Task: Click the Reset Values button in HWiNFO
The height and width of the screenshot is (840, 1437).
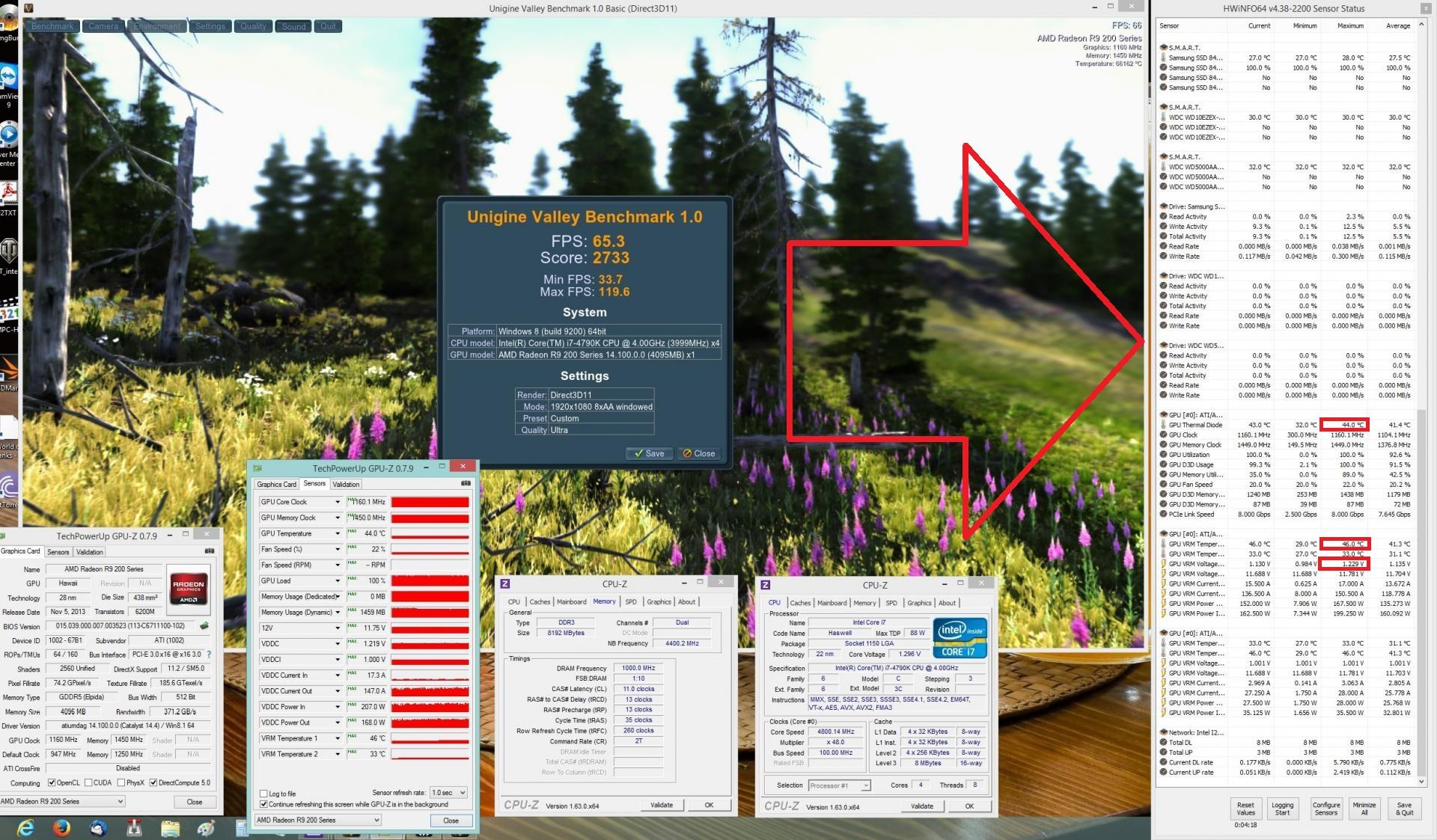Action: (1246, 809)
